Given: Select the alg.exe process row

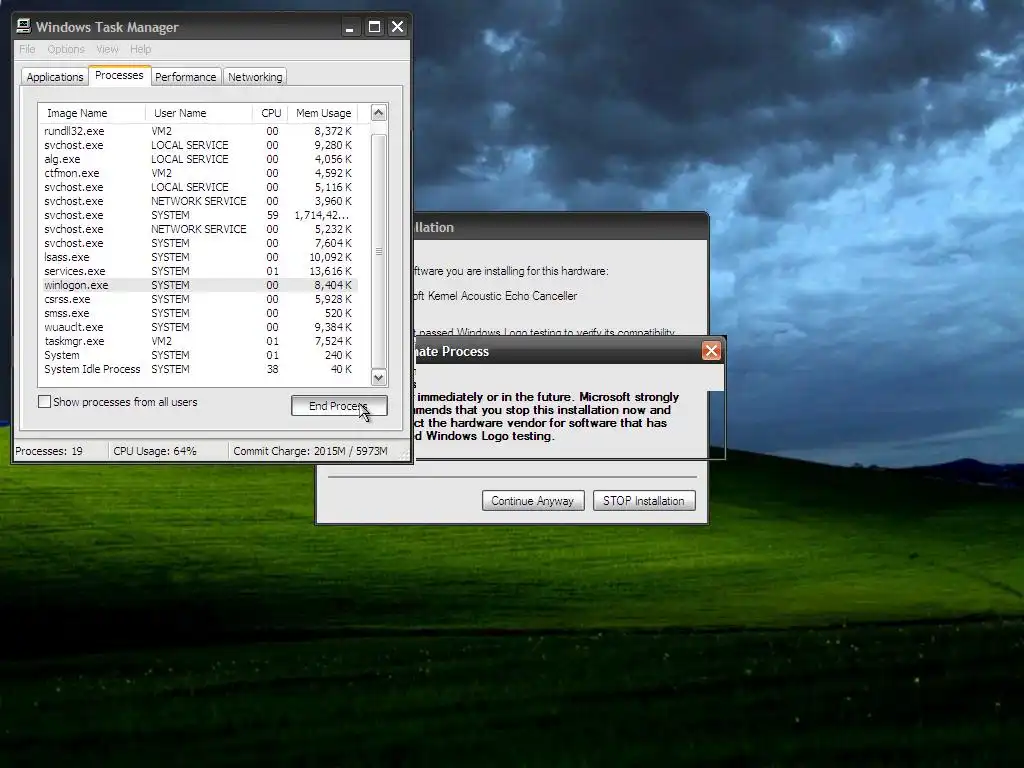Looking at the screenshot, I should click(199, 159).
